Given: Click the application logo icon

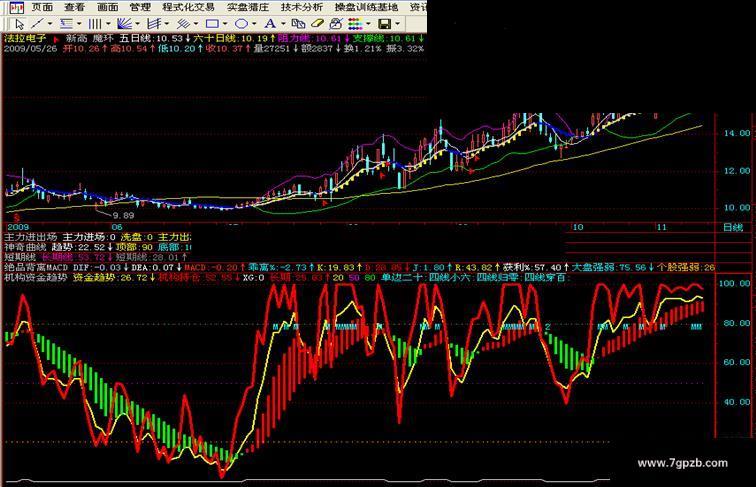Looking at the screenshot, I should click(x=17, y=7).
